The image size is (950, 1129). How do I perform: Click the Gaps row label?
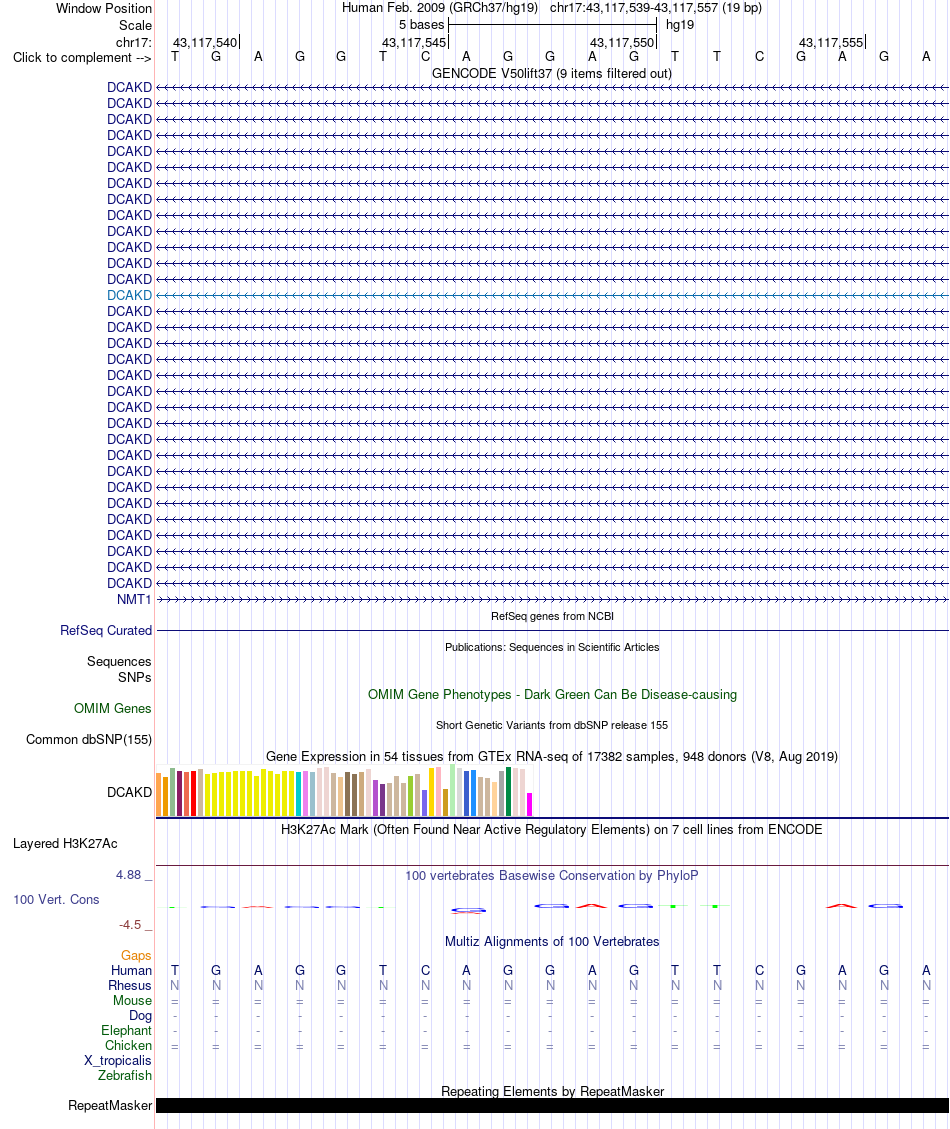pyautogui.click(x=136, y=955)
